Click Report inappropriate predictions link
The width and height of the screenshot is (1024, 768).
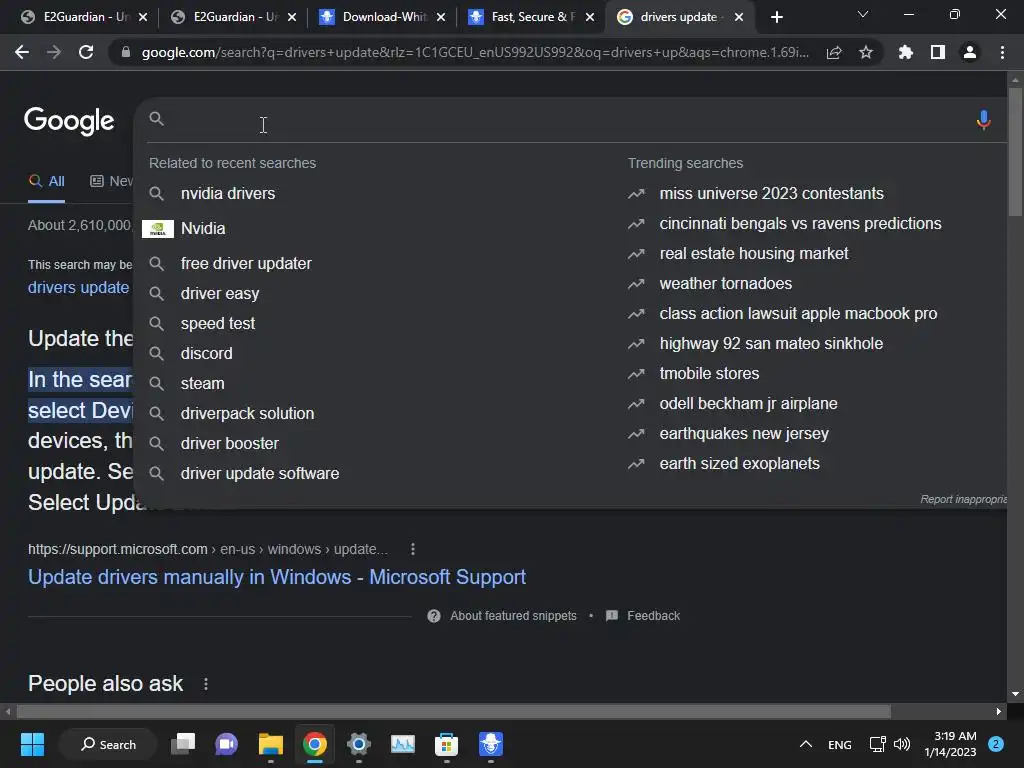[963, 500]
